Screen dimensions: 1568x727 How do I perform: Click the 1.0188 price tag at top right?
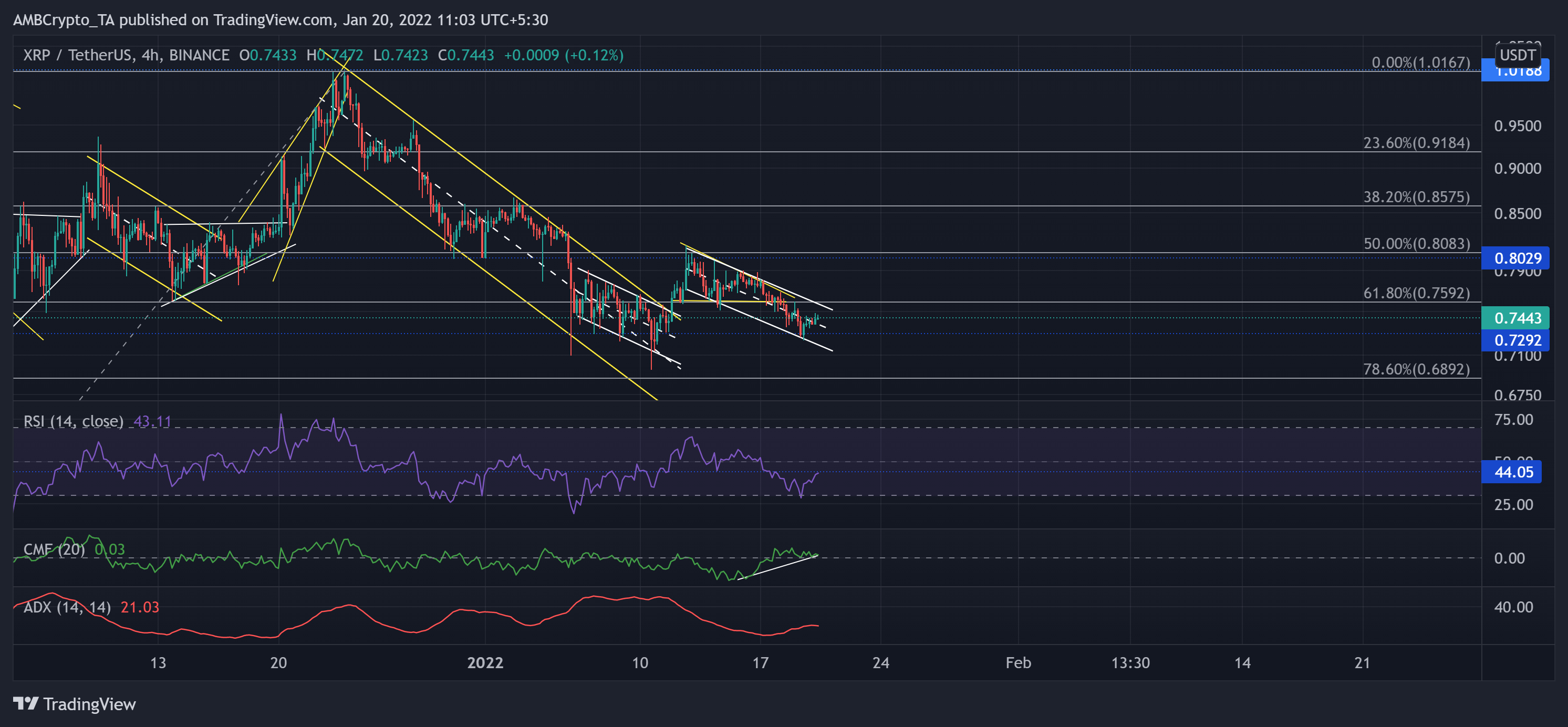click(x=1515, y=70)
